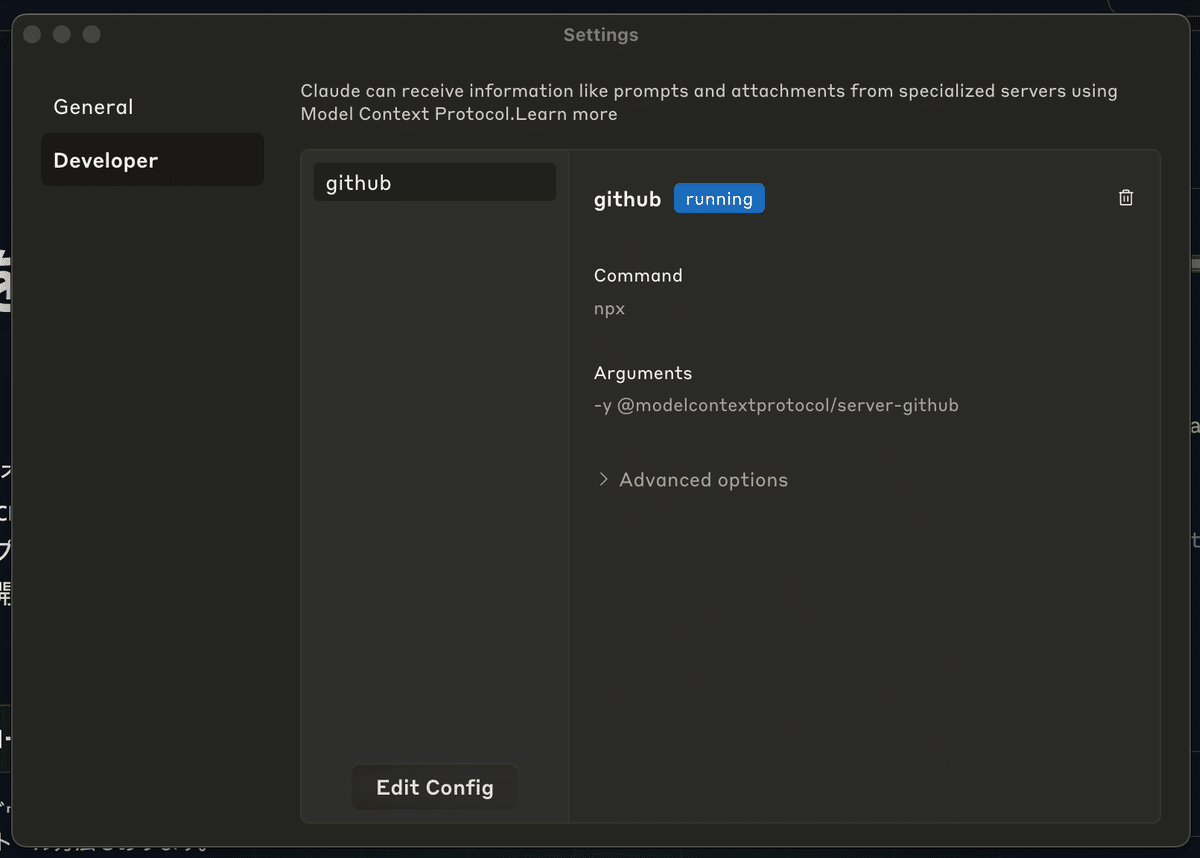The height and width of the screenshot is (858, 1200).
Task: Click the chevron next to Advanced options
Action: pyautogui.click(x=603, y=479)
